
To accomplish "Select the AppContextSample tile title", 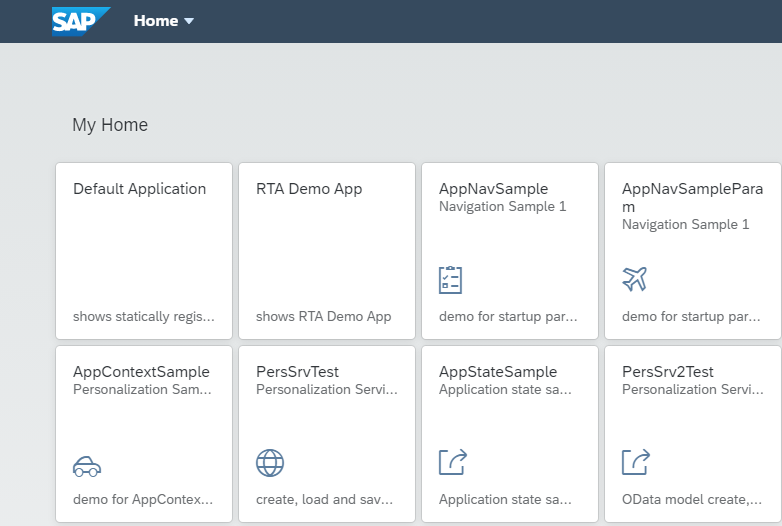I will 141,372.
